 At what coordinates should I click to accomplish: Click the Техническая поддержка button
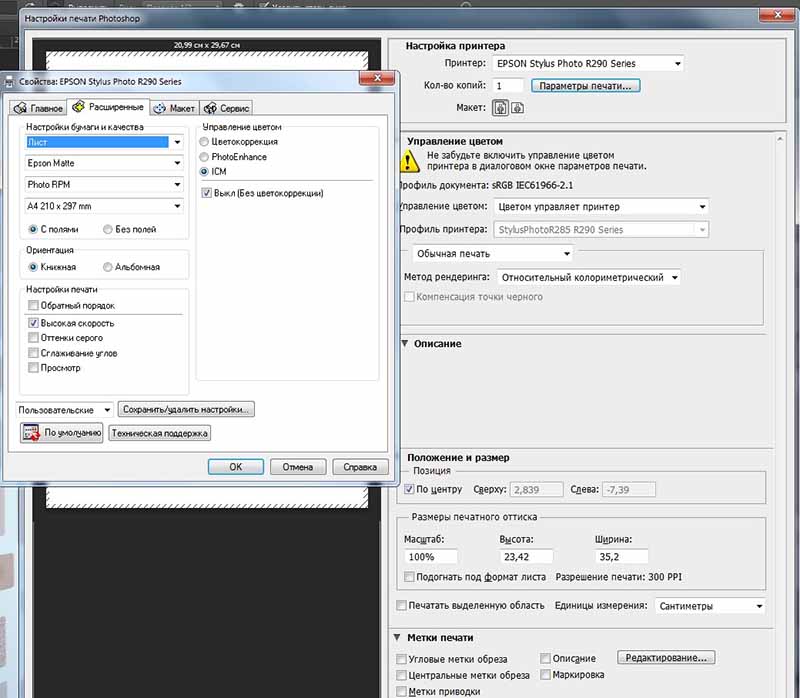point(160,433)
